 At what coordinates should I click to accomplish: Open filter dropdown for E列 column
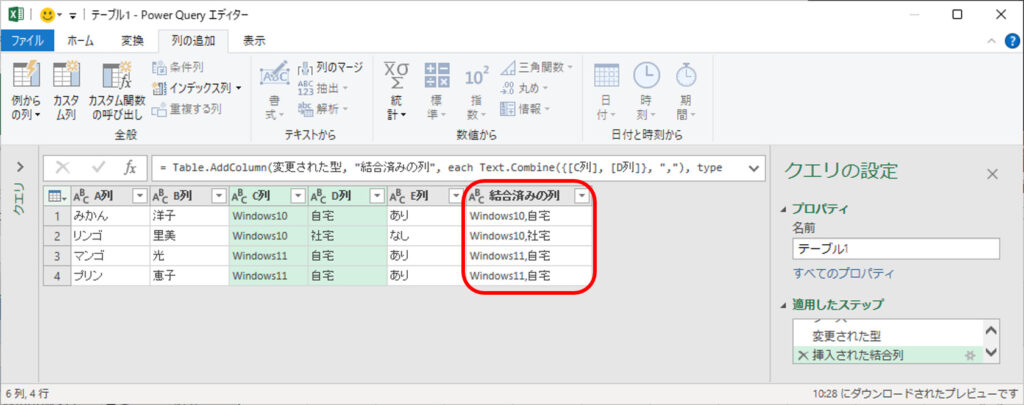(455, 195)
